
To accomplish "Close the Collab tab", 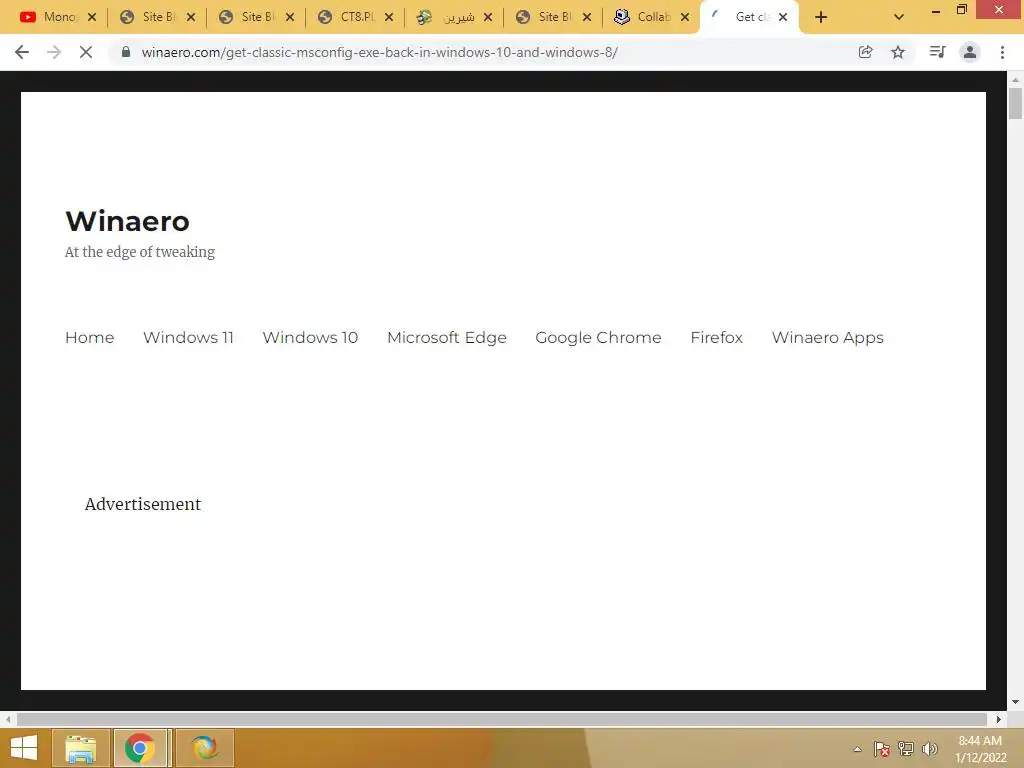I will coord(685,17).
